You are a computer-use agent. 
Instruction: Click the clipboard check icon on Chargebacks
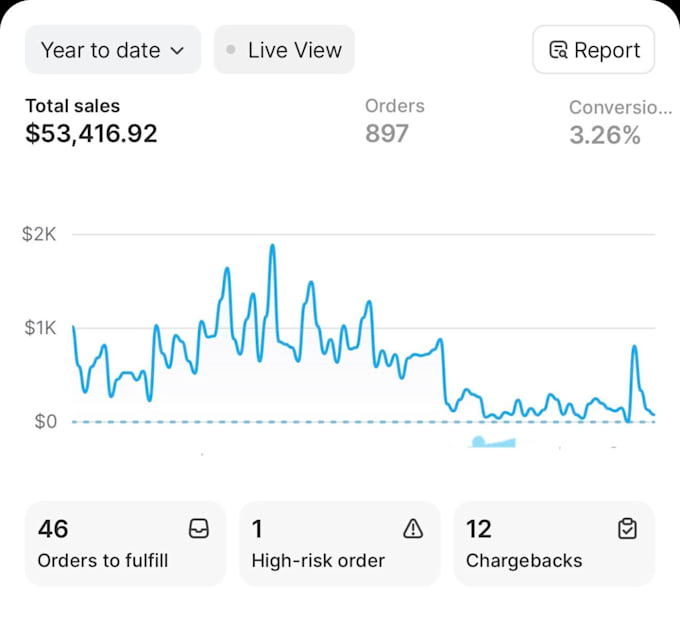click(x=627, y=529)
